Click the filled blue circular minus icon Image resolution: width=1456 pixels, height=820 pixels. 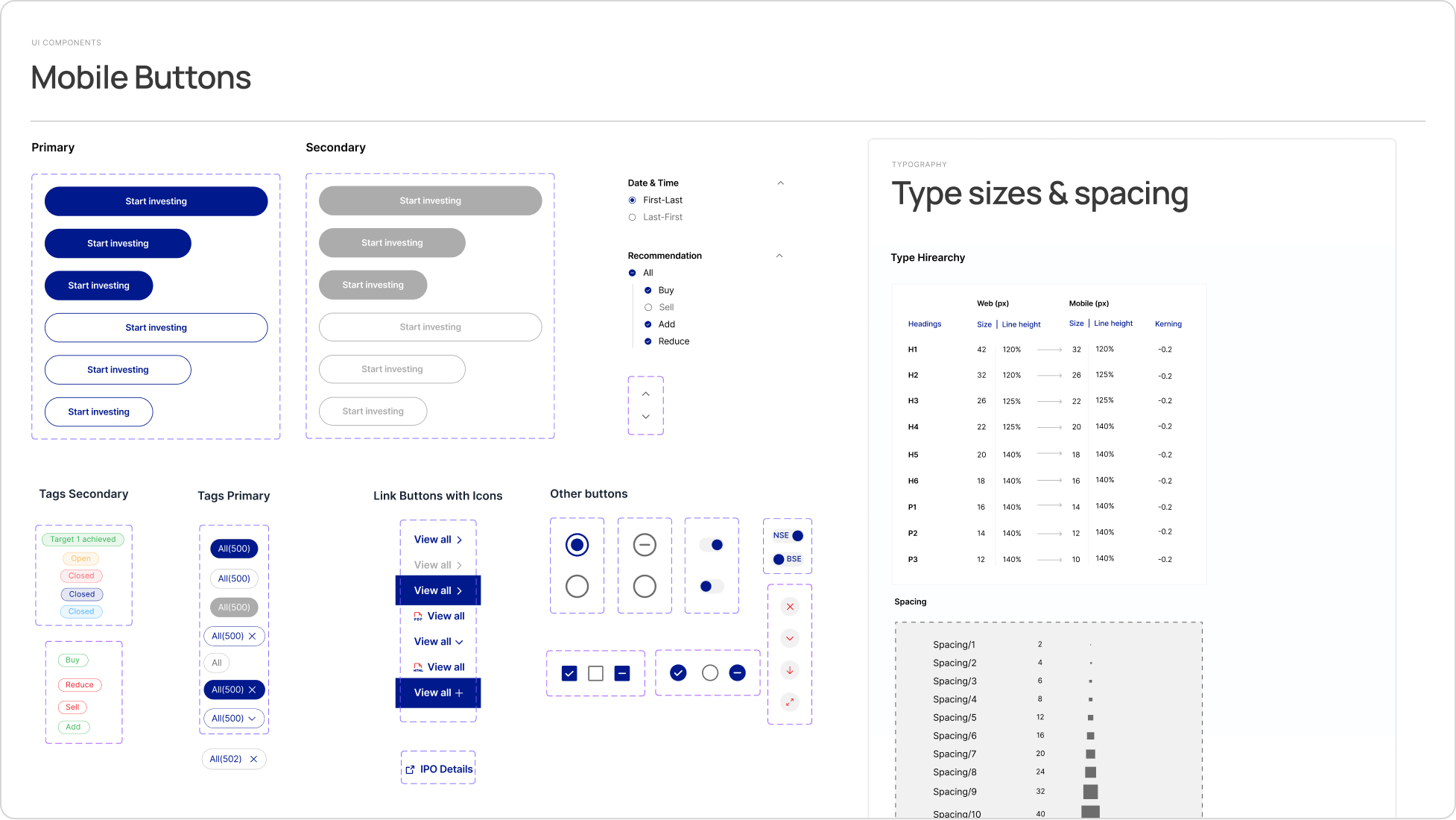(737, 673)
